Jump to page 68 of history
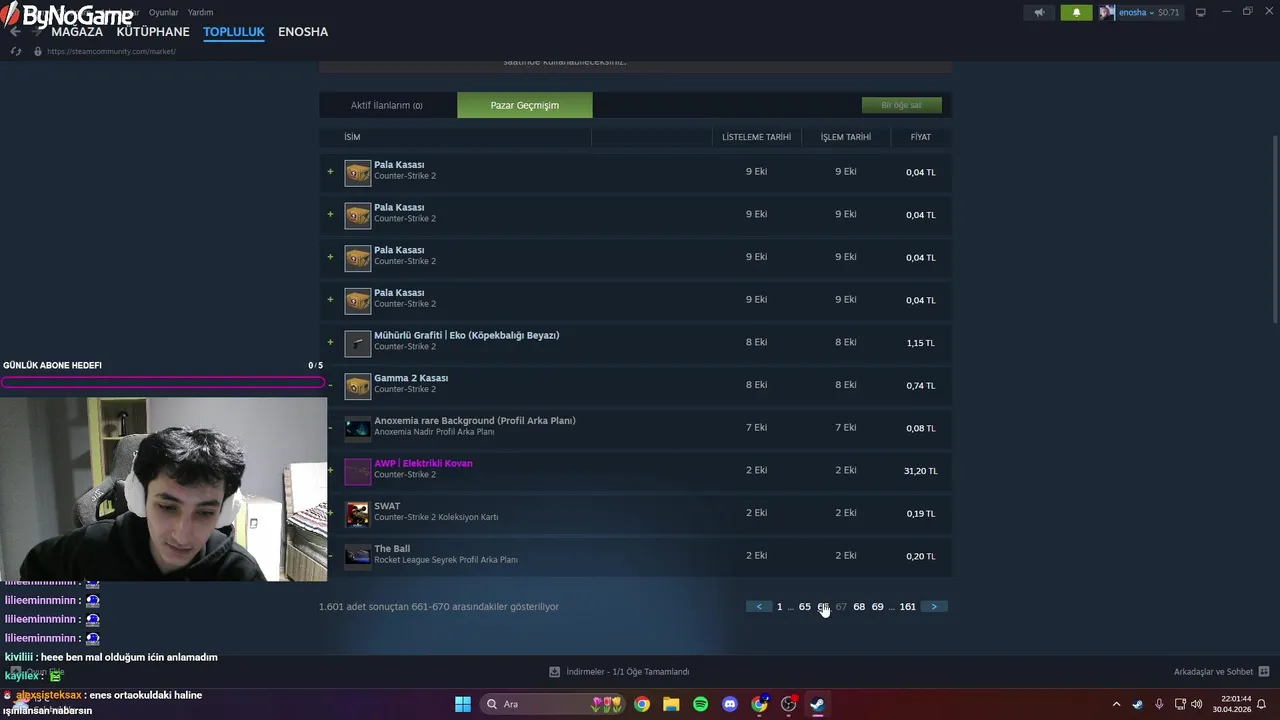 (x=859, y=607)
